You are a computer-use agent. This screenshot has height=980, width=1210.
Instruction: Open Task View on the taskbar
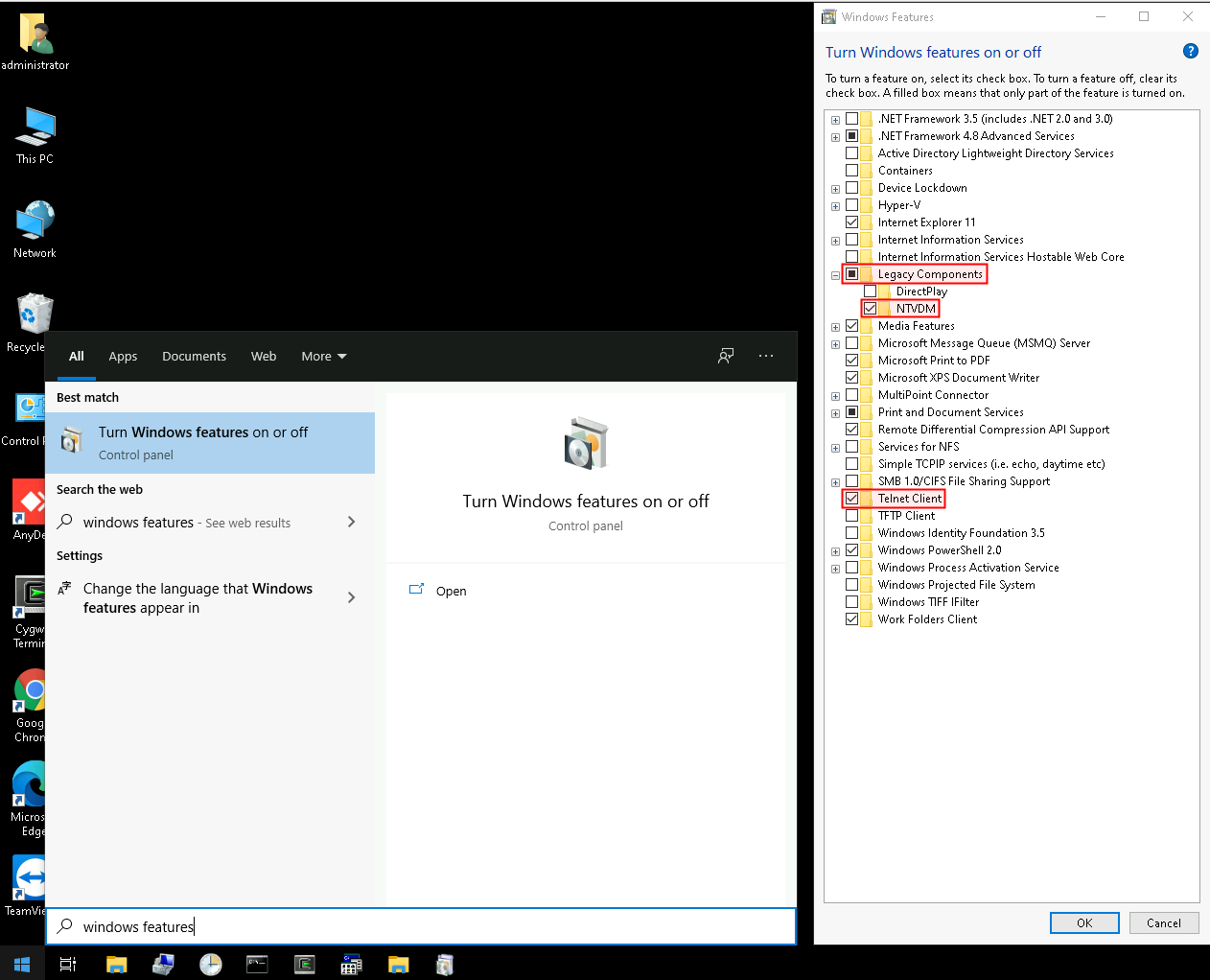[68, 964]
